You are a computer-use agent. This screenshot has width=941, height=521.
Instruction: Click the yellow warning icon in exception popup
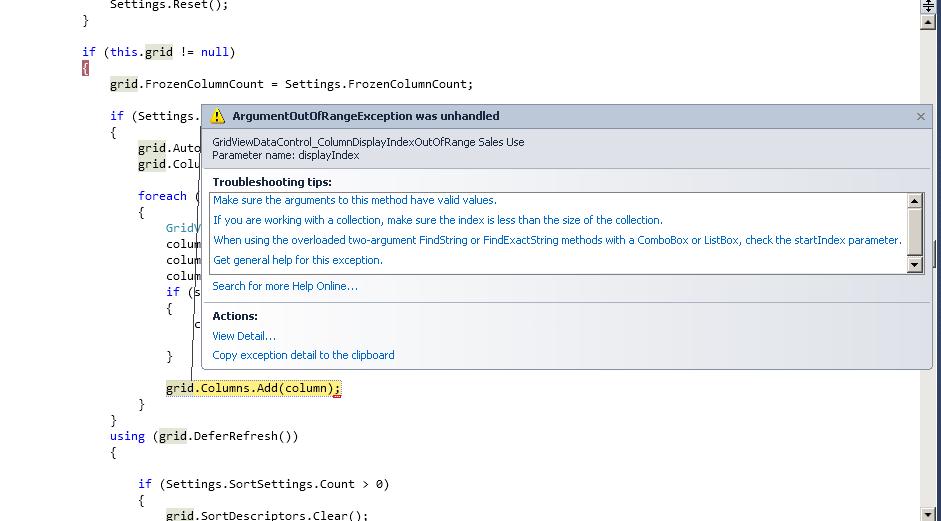pyautogui.click(x=217, y=117)
